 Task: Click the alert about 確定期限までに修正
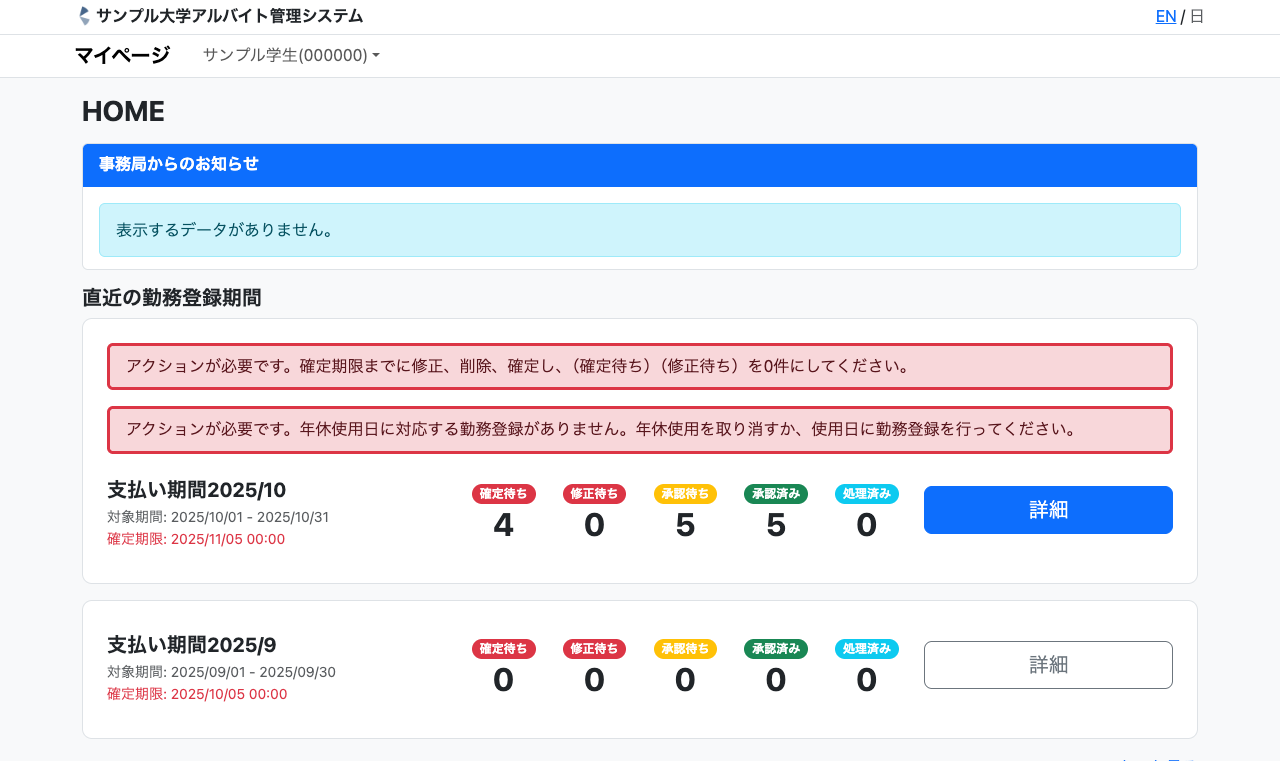pyautogui.click(x=640, y=366)
